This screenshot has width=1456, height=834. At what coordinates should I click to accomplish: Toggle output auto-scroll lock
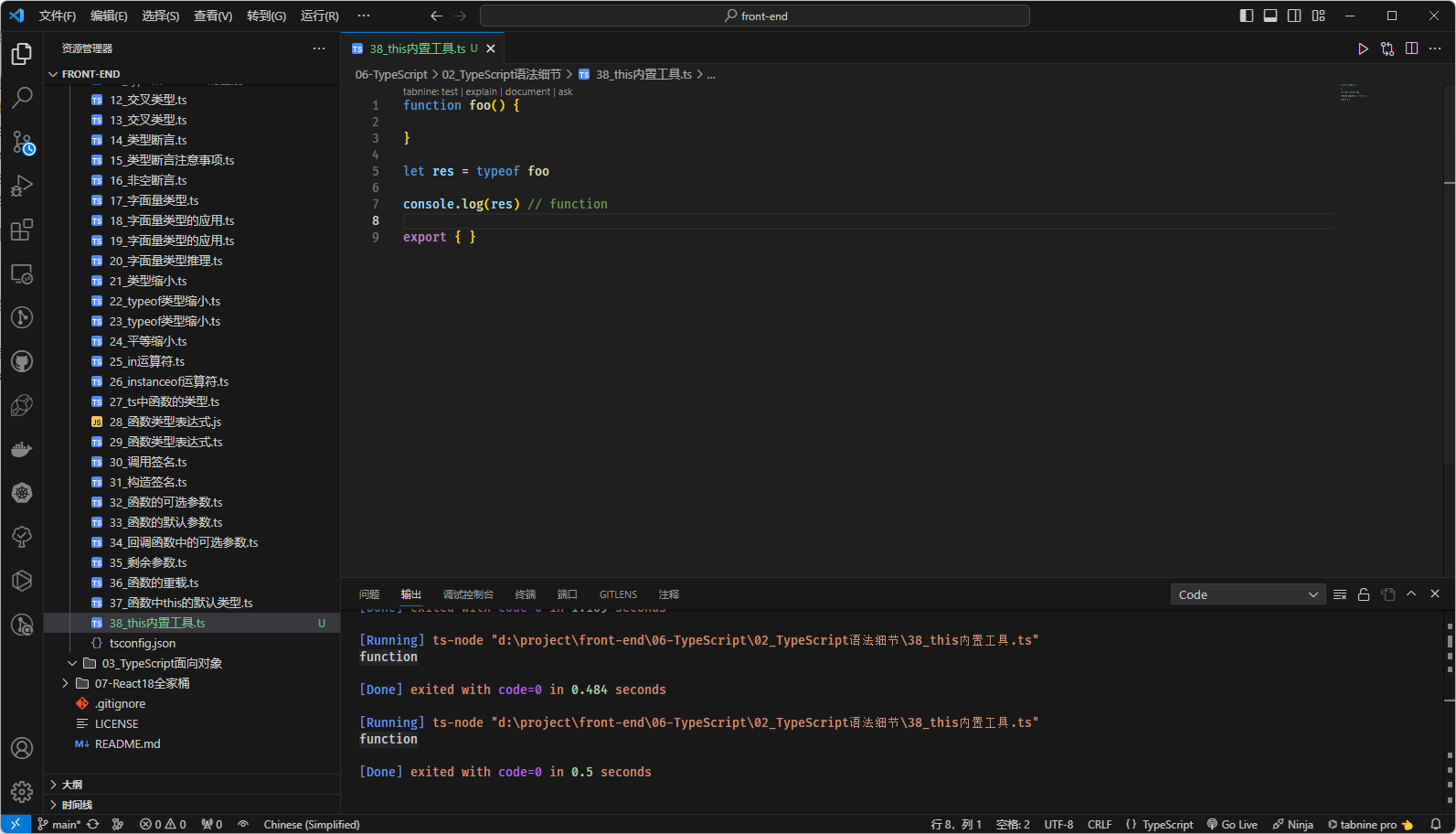point(1364,594)
